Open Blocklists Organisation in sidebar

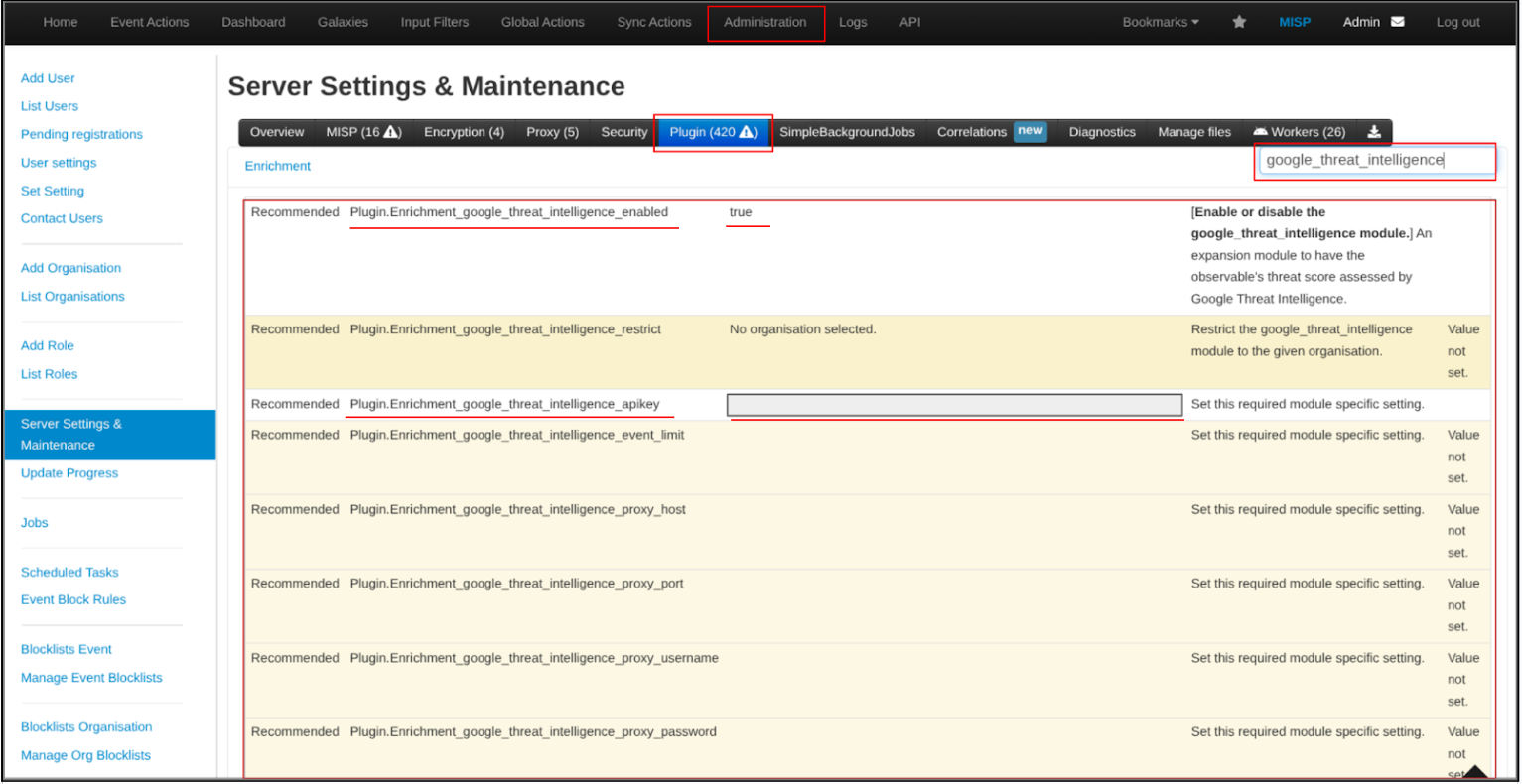coord(86,727)
